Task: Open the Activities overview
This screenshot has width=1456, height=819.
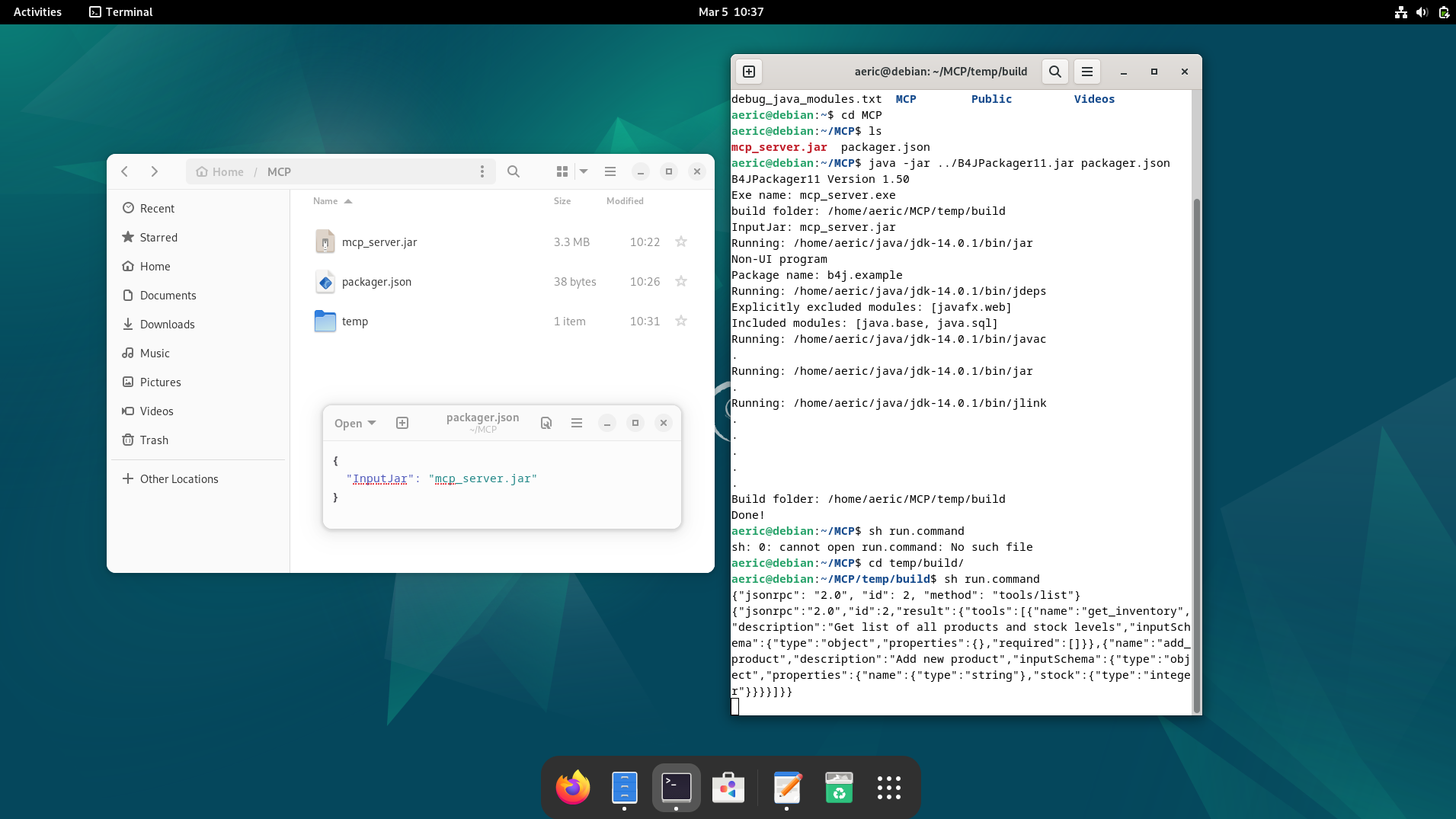Action: coord(37,11)
